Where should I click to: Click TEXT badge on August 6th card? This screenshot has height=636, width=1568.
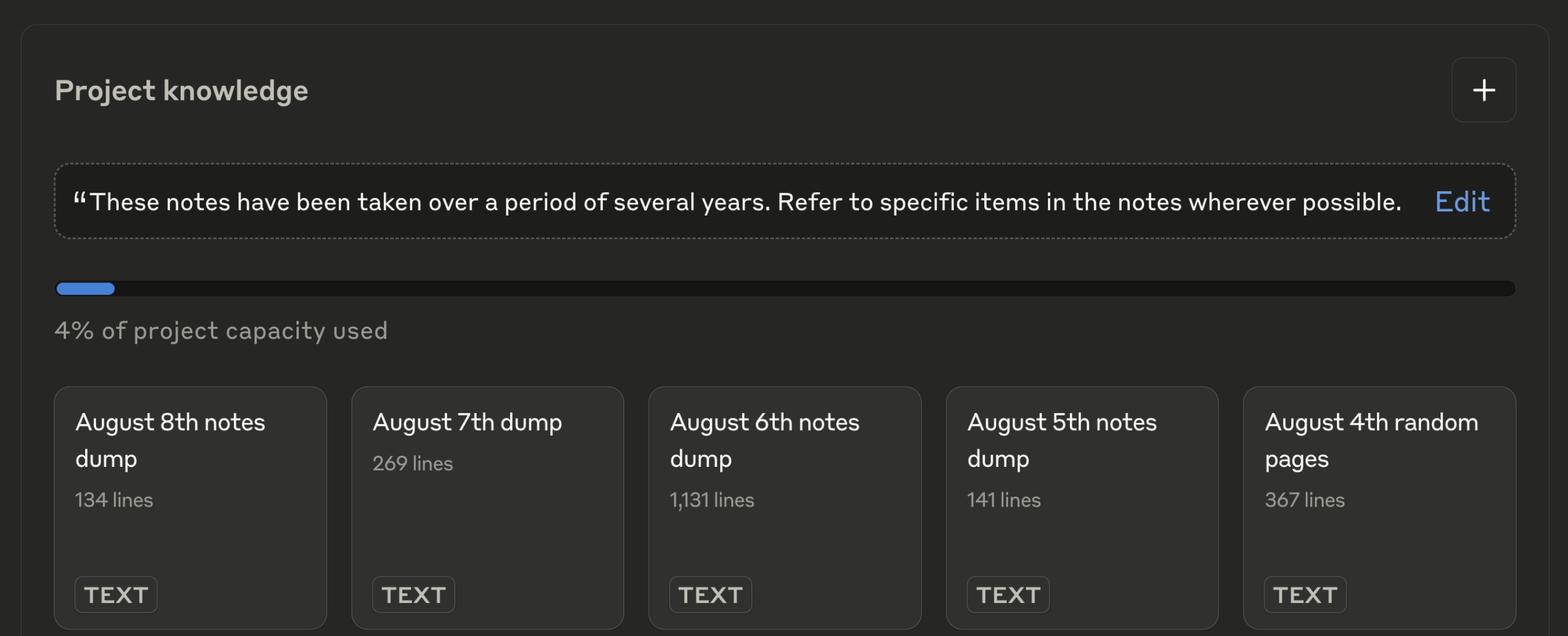(710, 594)
